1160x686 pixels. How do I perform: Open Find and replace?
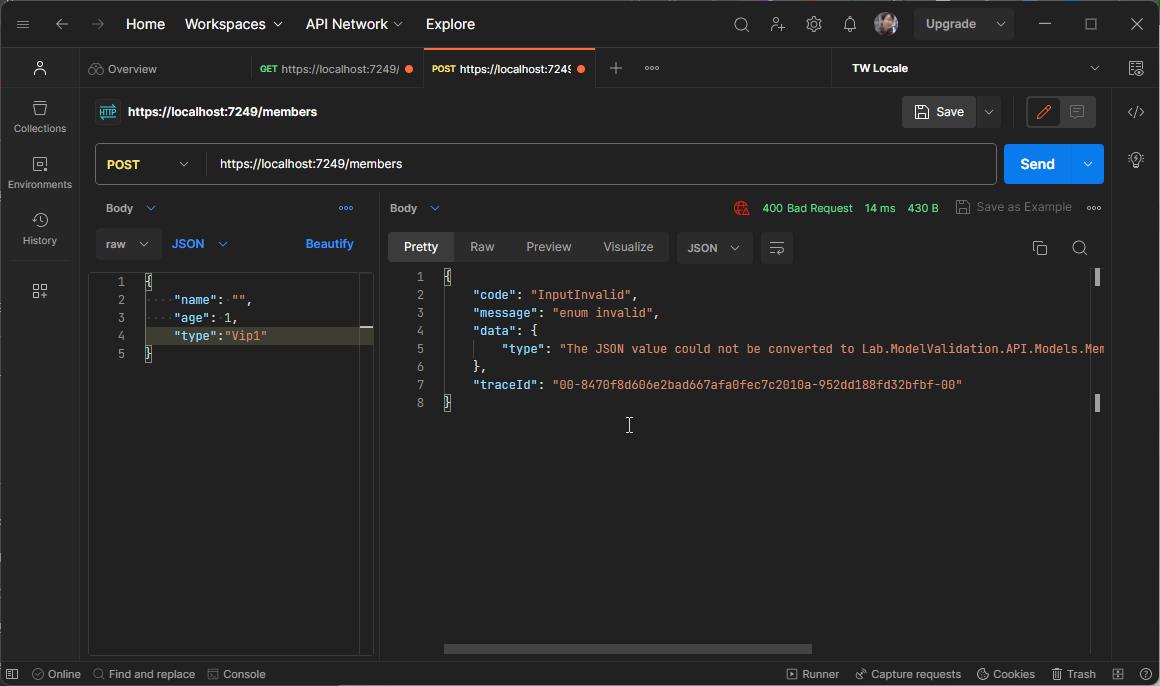click(x=144, y=674)
